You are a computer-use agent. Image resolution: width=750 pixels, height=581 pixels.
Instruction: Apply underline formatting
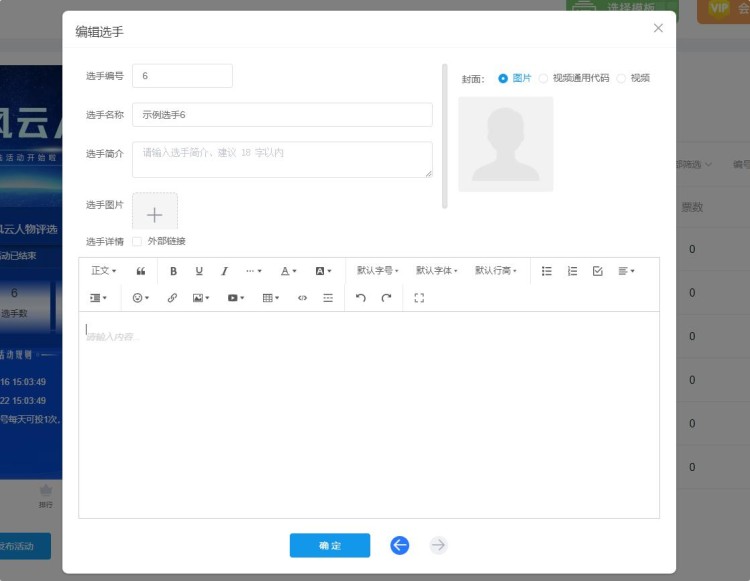199,271
